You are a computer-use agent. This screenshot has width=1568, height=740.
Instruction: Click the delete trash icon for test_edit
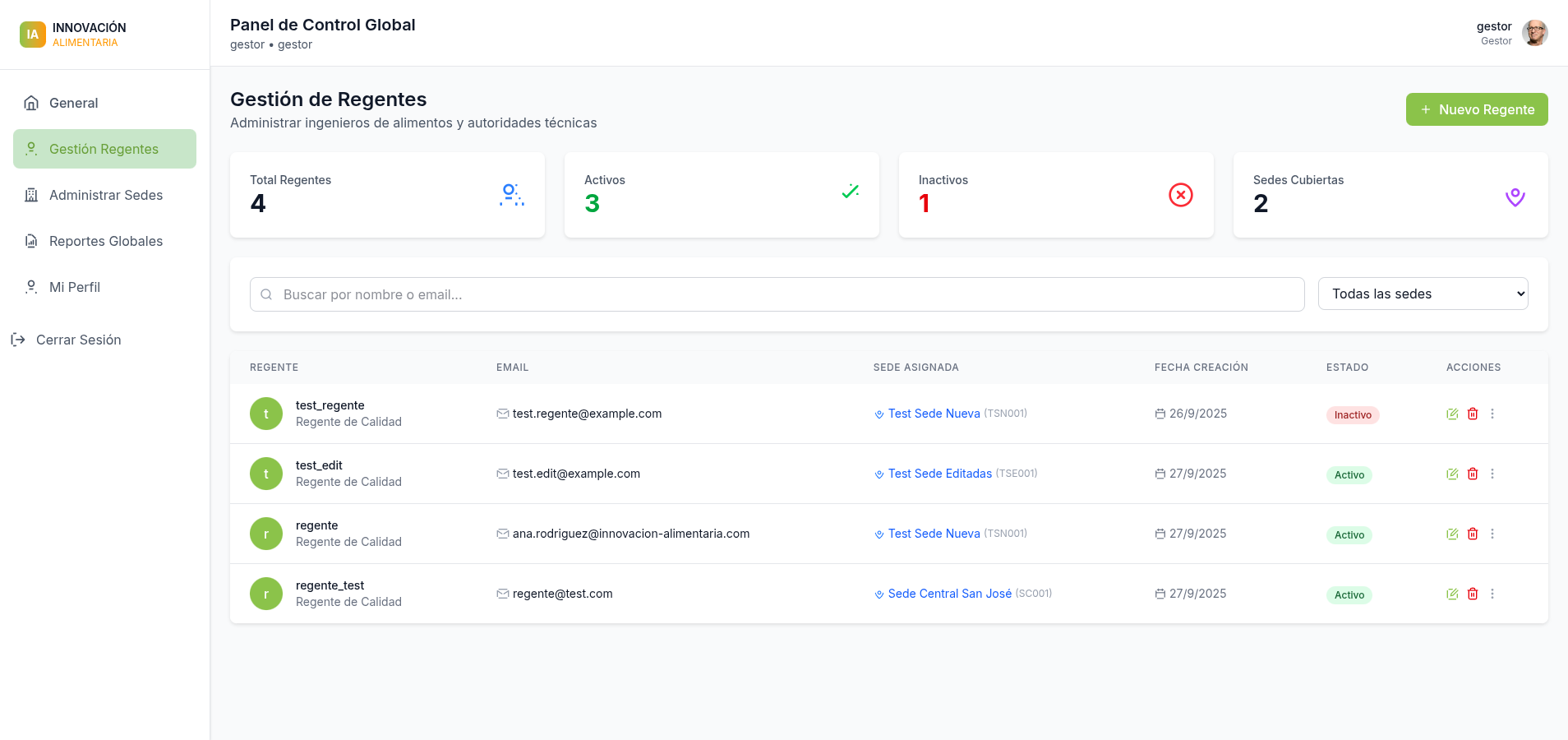tap(1473, 474)
